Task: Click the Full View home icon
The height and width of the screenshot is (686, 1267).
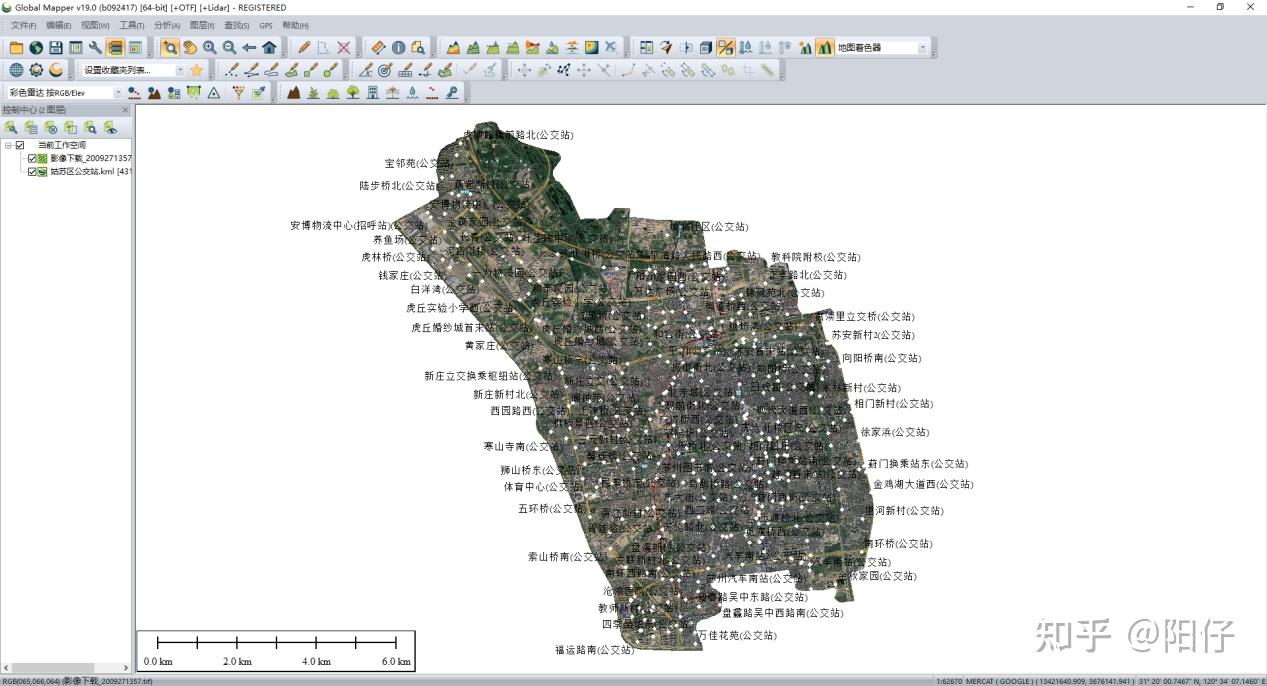Action: pyautogui.click(x=267, y=46)
